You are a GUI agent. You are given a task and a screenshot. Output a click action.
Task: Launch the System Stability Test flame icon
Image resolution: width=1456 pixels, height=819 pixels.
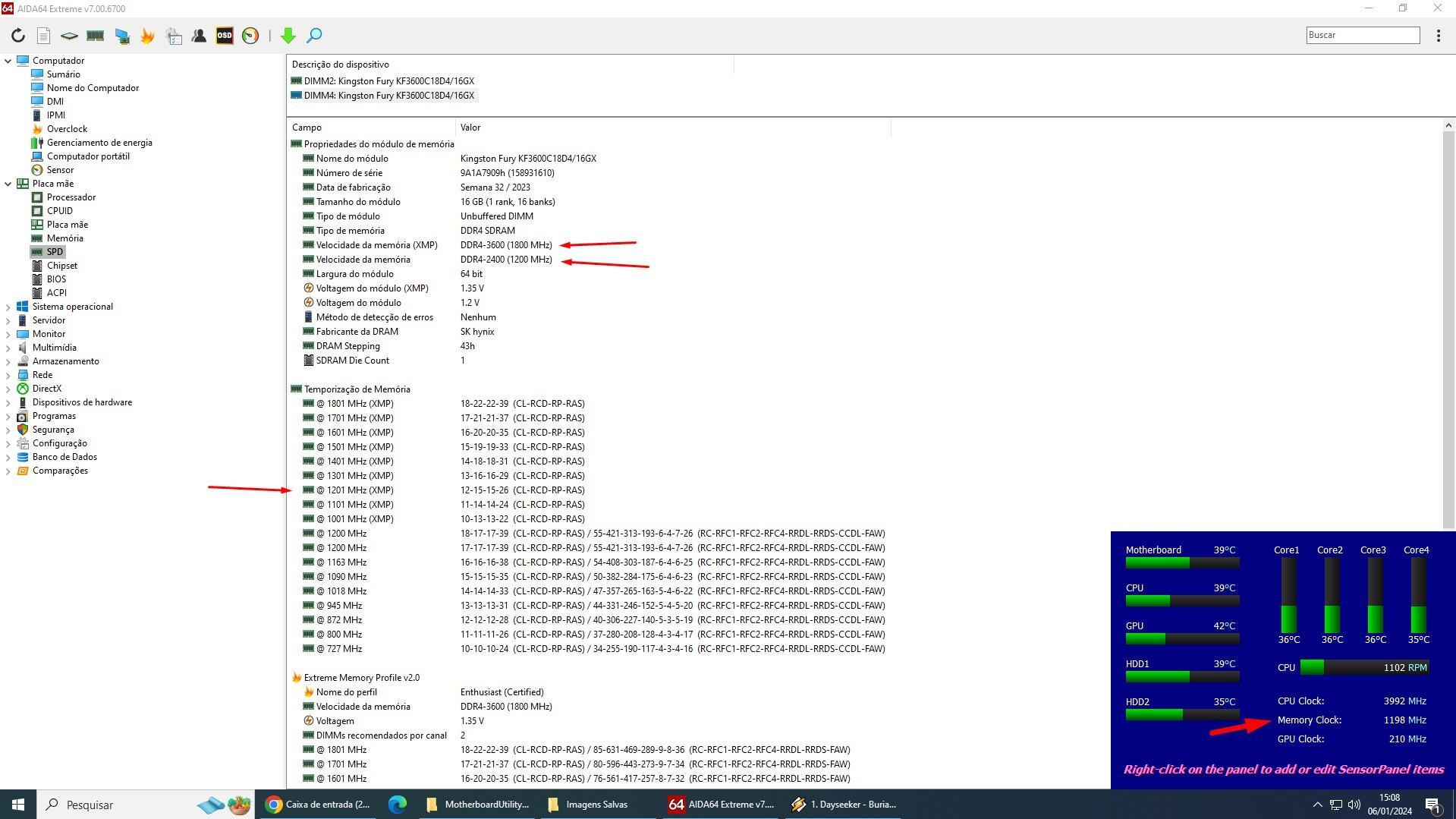pyautogui.click(x=147, y=36)
